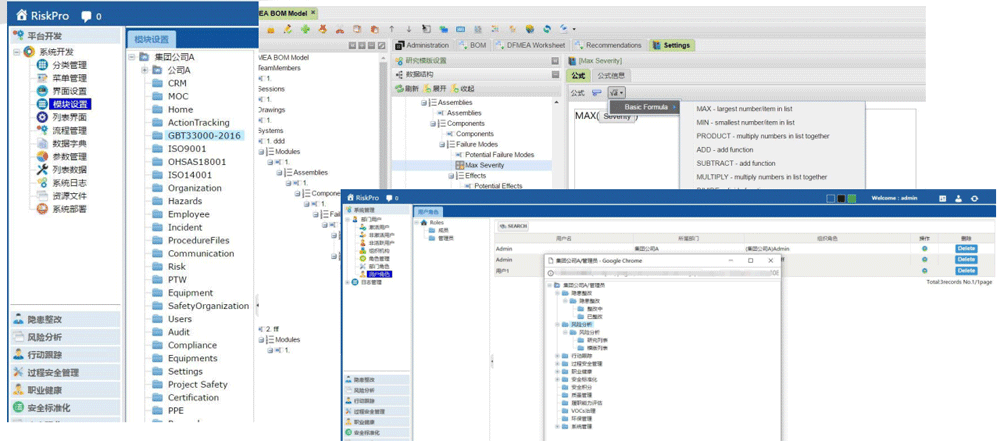Switch to the BOM tab
Viewport: 1000px width, 441px height.
[x=473, y=45]
